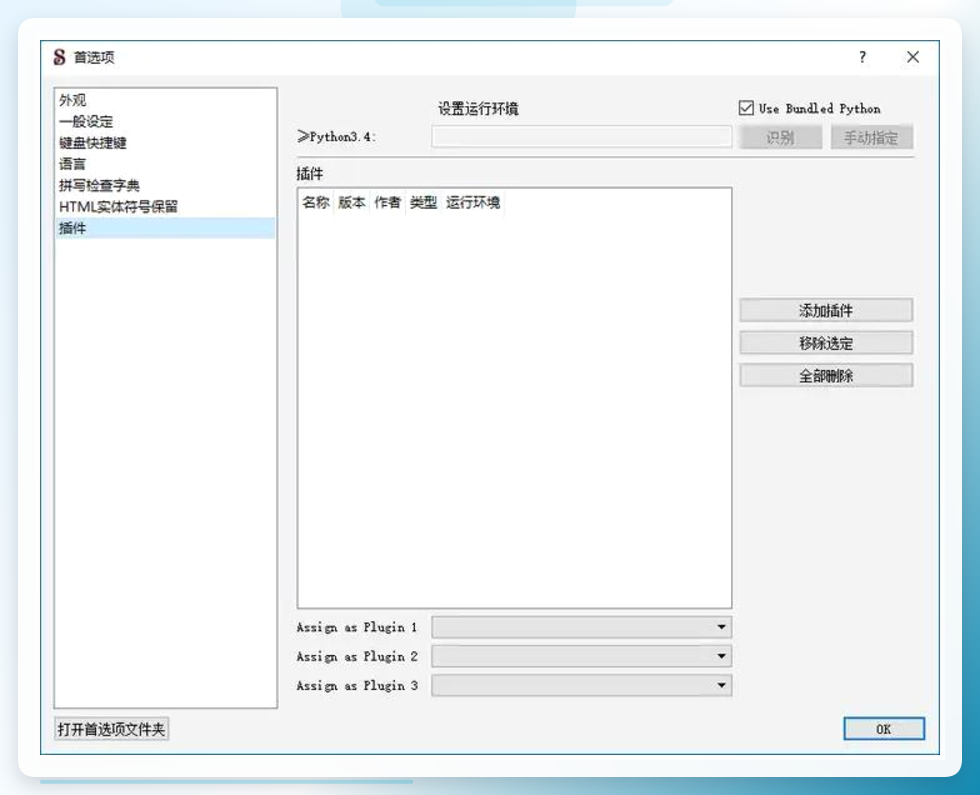Uncheck Use Bundled Python checkbox
This screenshot has height=795, width=980.
746,108
